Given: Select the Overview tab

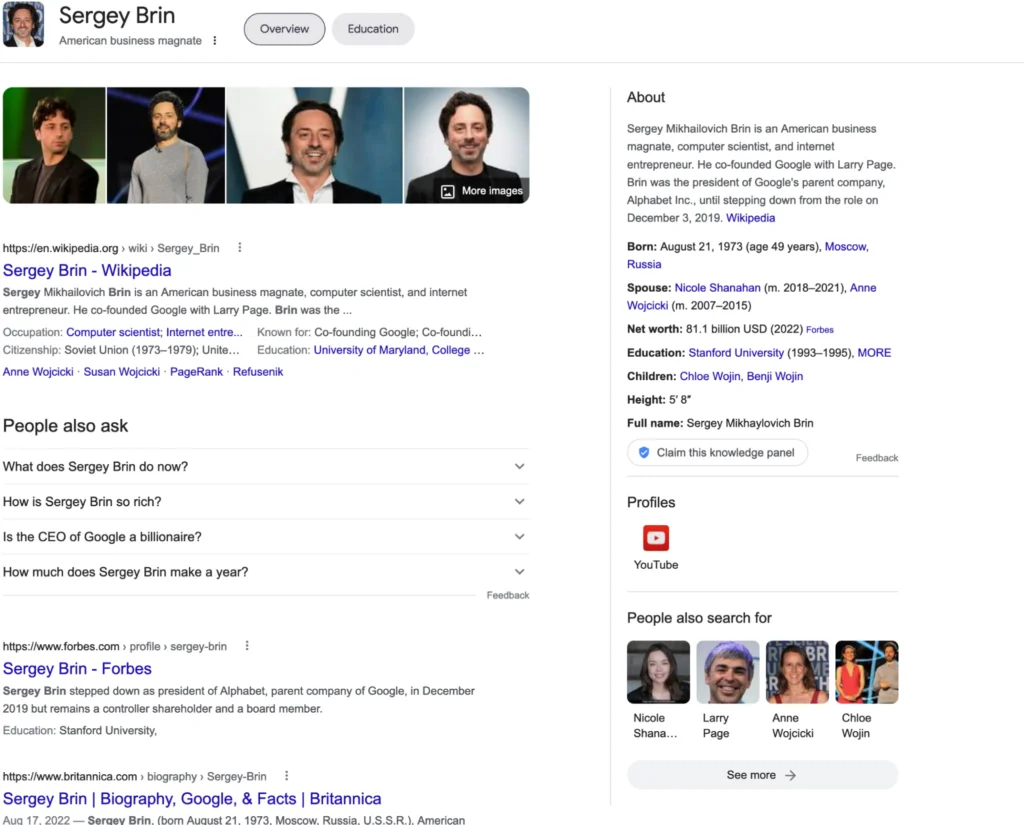Looking at the screenshot, I should [284, 29].
